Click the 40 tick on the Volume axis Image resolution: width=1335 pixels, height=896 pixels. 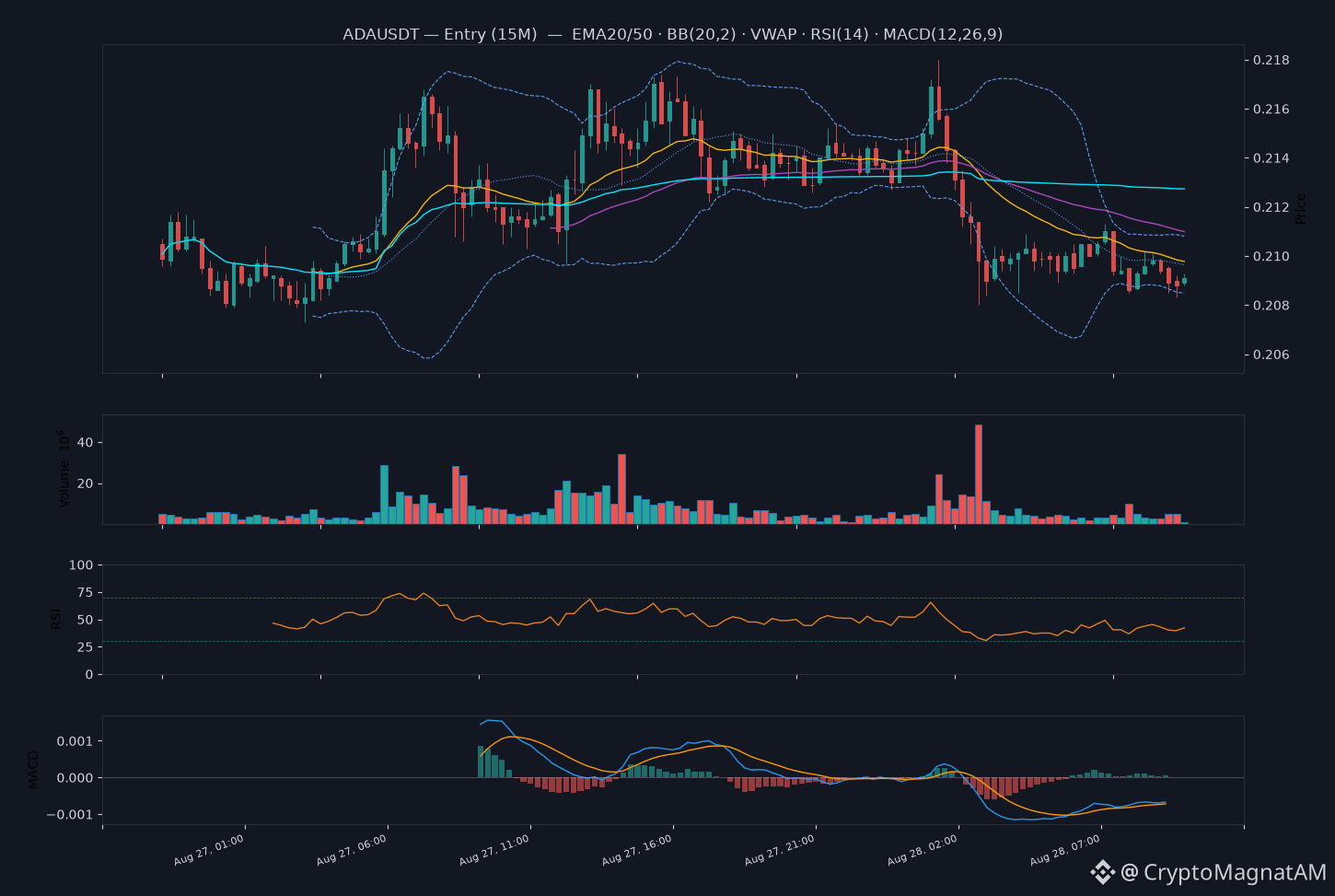[x=86, y=443]
